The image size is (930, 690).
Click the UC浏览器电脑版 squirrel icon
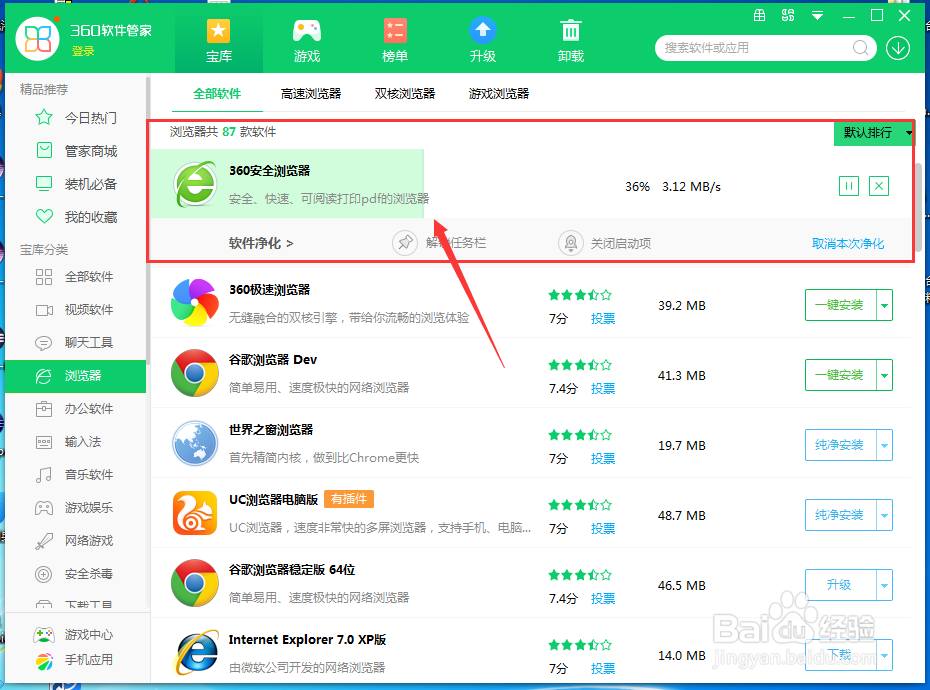(x=195, y=513)
